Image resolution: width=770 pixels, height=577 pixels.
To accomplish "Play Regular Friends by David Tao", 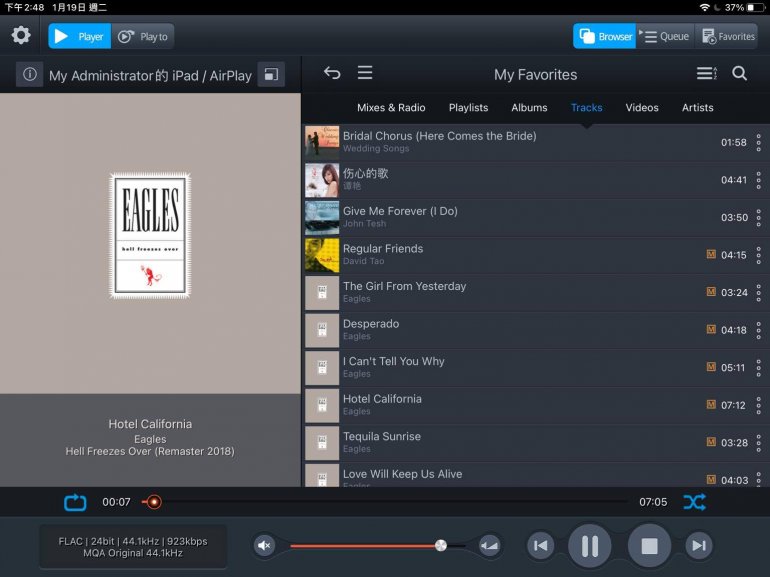I will tap(536, 255).
